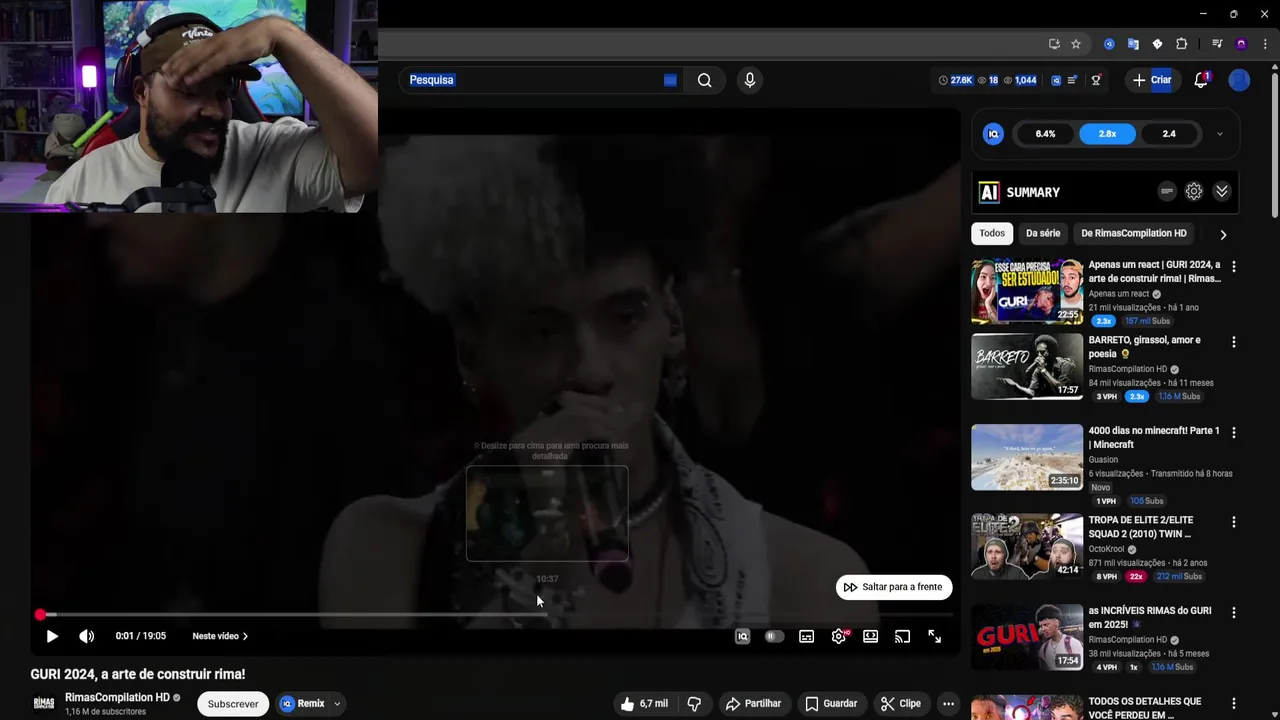Cast video to a TV

click(x=902, y=636)
